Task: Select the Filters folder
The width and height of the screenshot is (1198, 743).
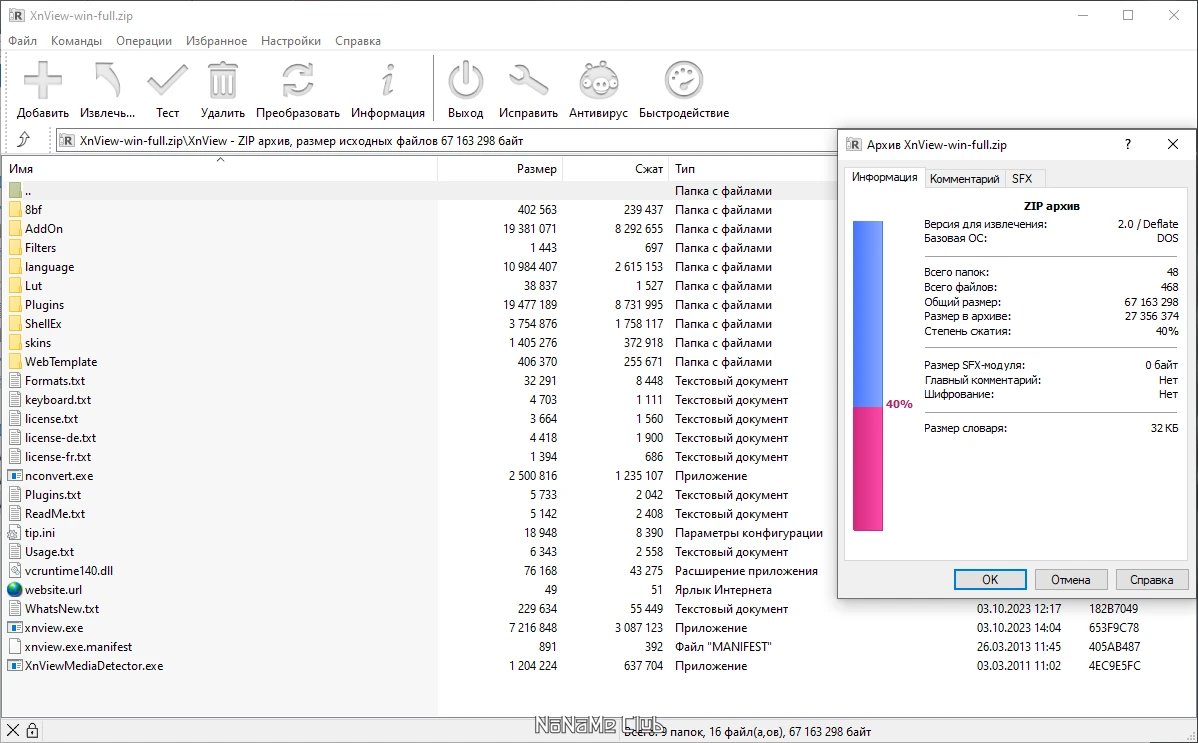Action: [40, 248]
